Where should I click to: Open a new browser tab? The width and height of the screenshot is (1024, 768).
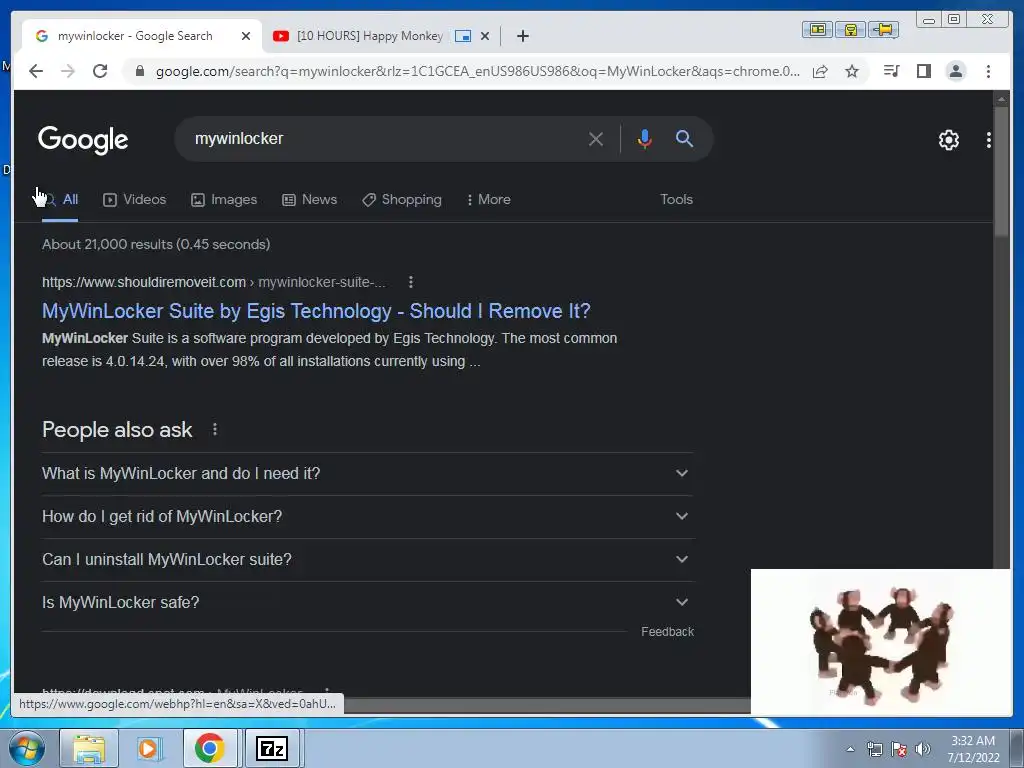522,36
